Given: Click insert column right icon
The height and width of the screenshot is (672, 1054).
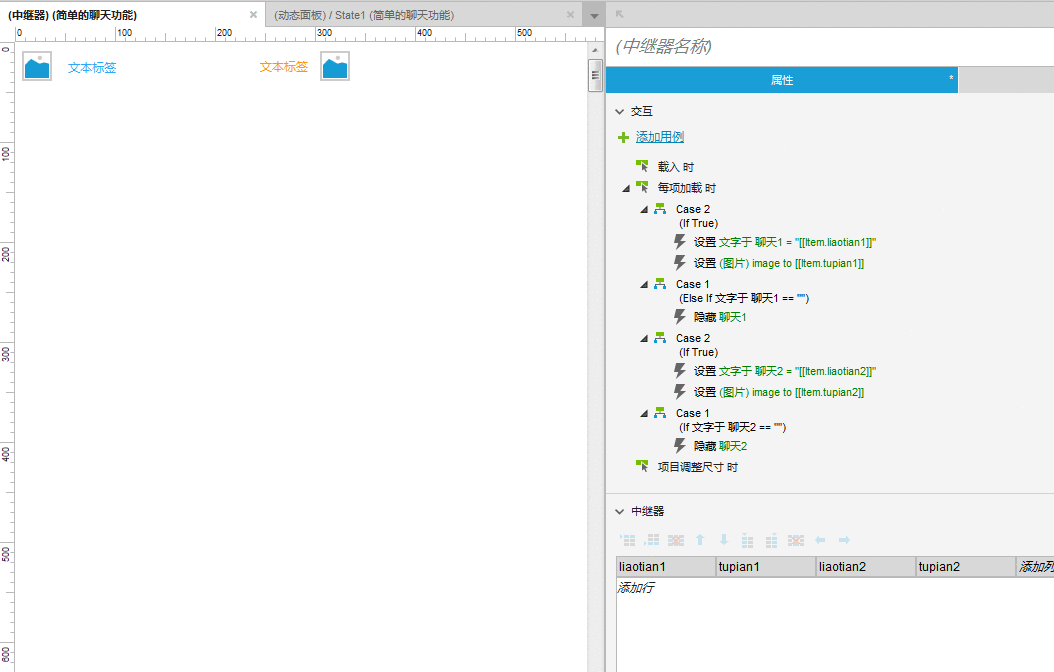Looking at the screenshot, I should tap(772, 540).
